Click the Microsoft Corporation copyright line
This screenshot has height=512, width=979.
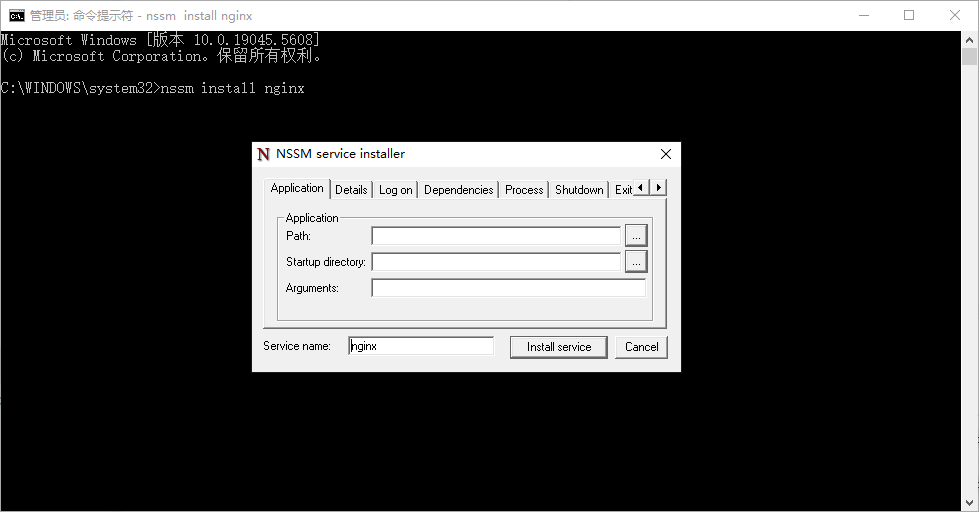161,56
